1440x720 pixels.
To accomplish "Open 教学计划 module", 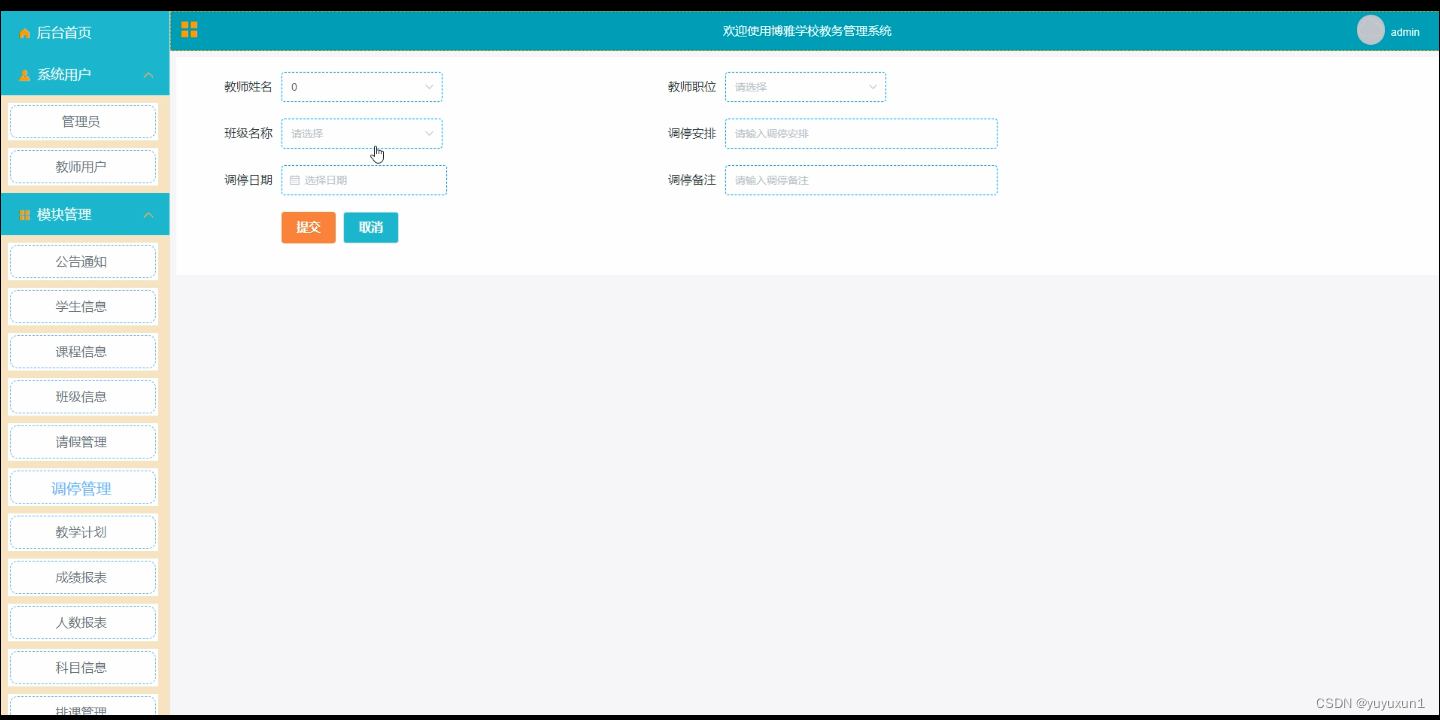I will point(83,532).
